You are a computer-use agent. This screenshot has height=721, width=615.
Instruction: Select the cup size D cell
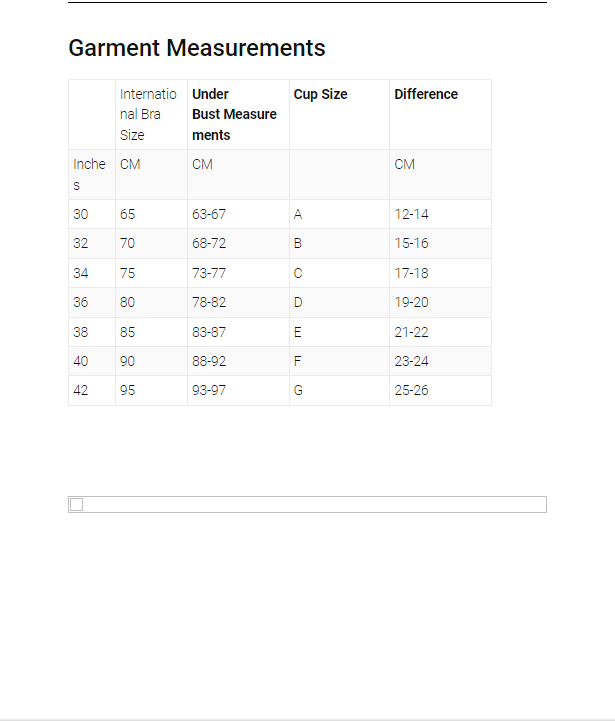(298, 302)
